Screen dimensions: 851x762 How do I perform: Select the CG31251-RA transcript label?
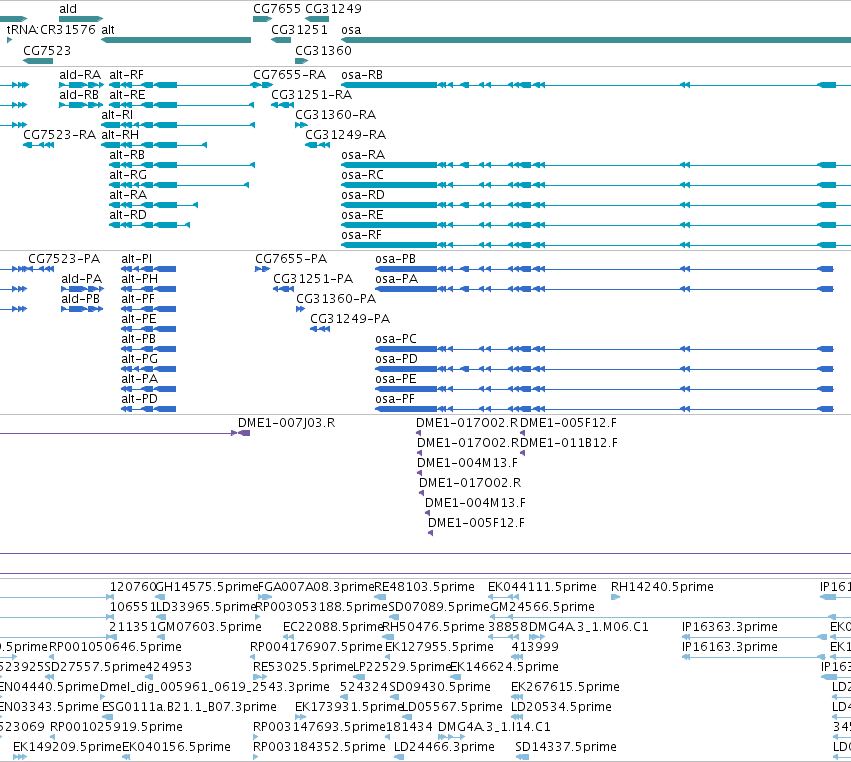[x=312, y=94]
